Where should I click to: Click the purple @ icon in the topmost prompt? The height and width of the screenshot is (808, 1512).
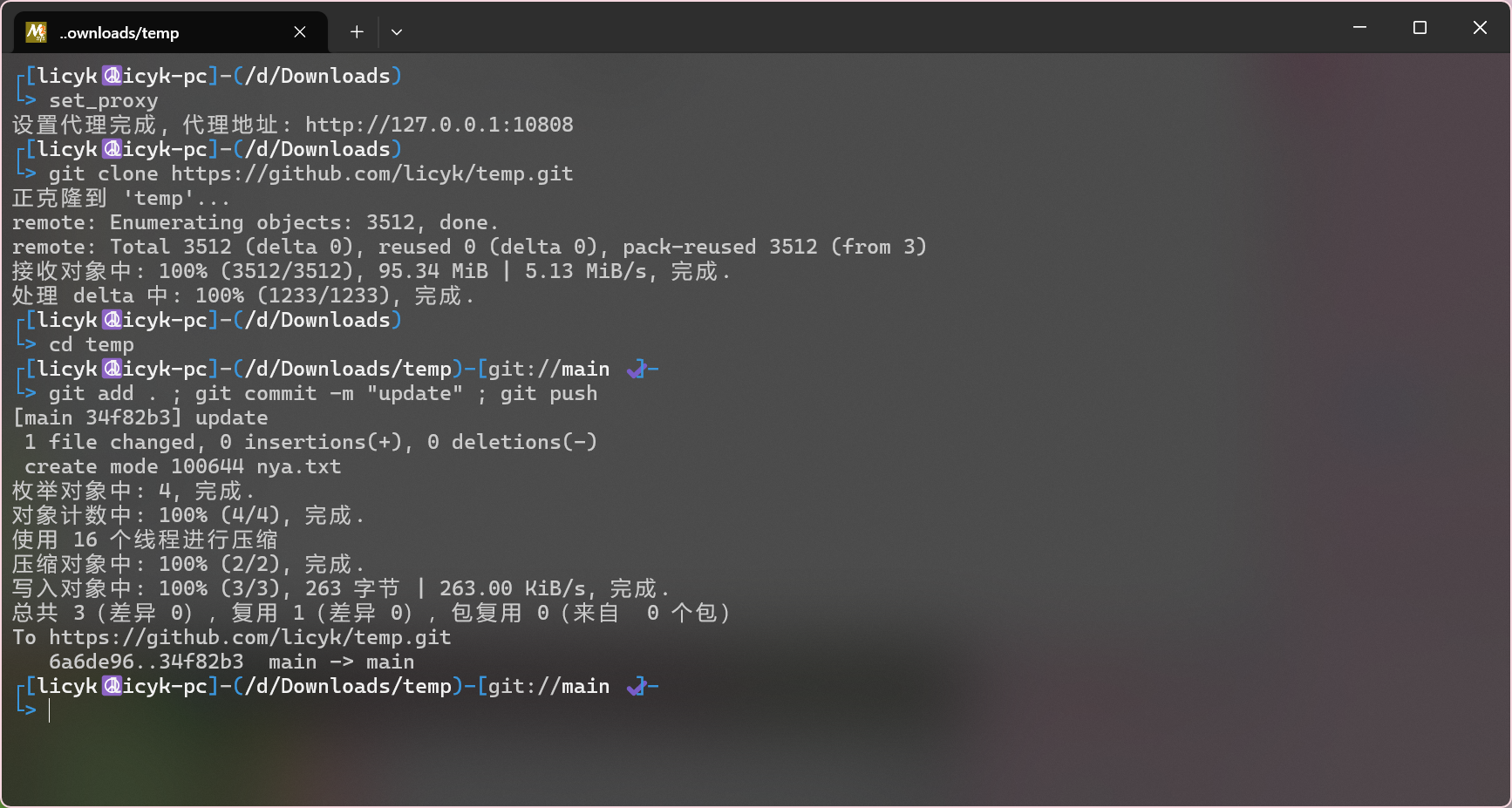click(112, 76)
